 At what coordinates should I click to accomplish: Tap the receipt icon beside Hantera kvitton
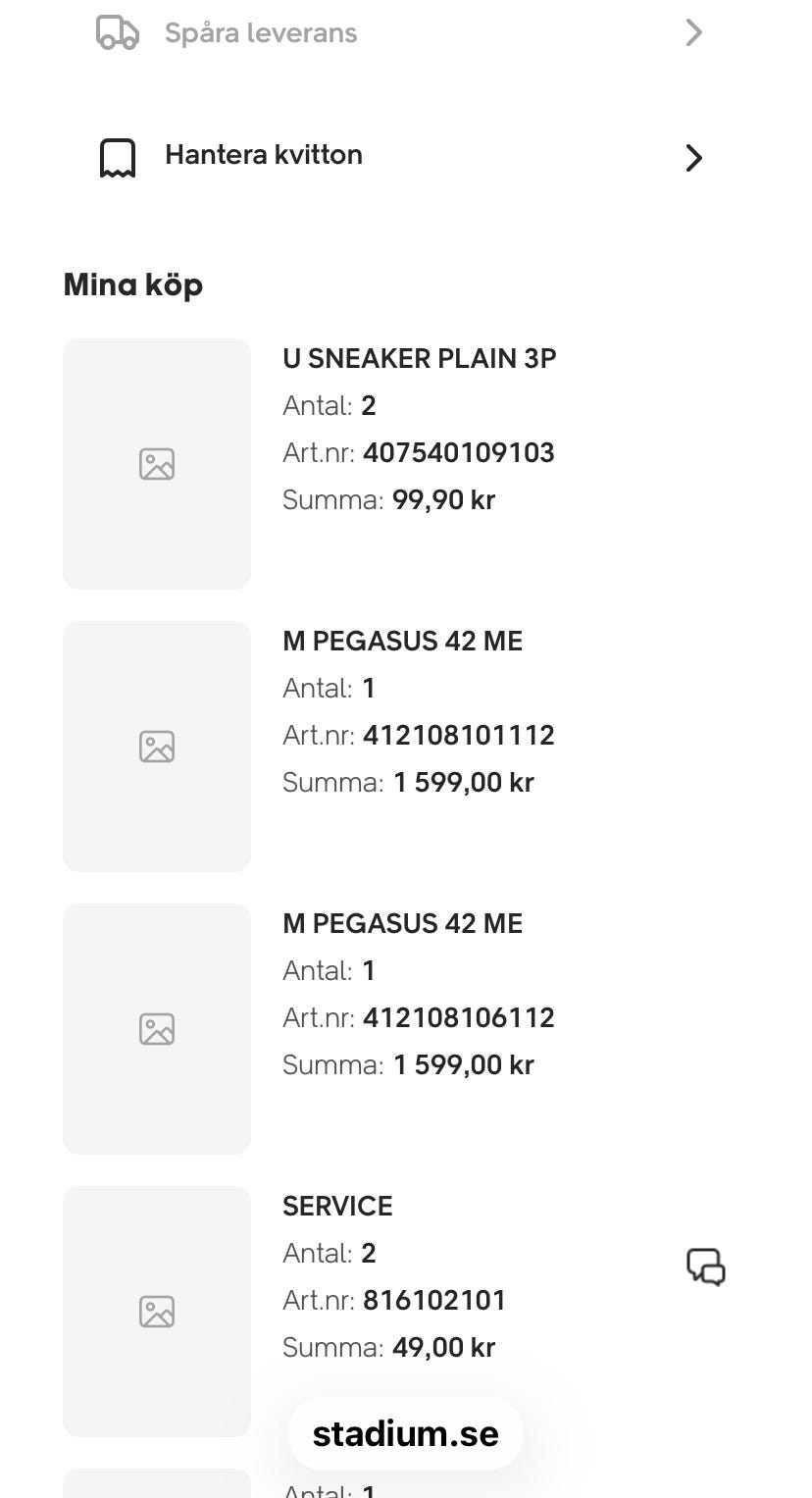pyautogui.click(x=117, y=158)
